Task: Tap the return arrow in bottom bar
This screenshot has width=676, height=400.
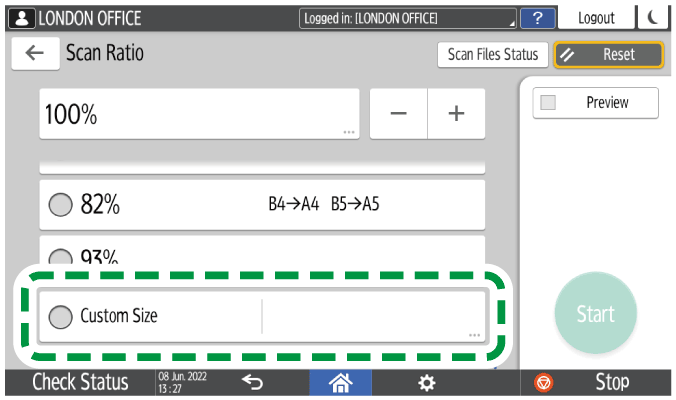Action: tap(253, 382)
